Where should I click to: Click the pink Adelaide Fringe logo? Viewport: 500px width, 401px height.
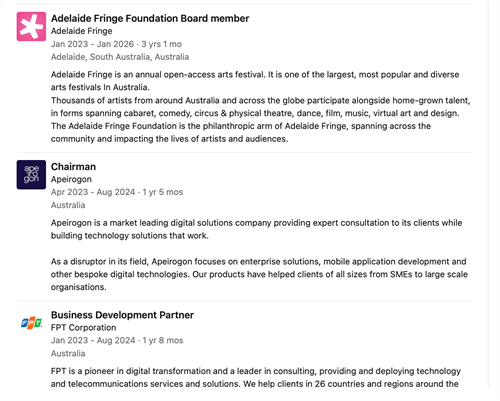tap(31, 26)
